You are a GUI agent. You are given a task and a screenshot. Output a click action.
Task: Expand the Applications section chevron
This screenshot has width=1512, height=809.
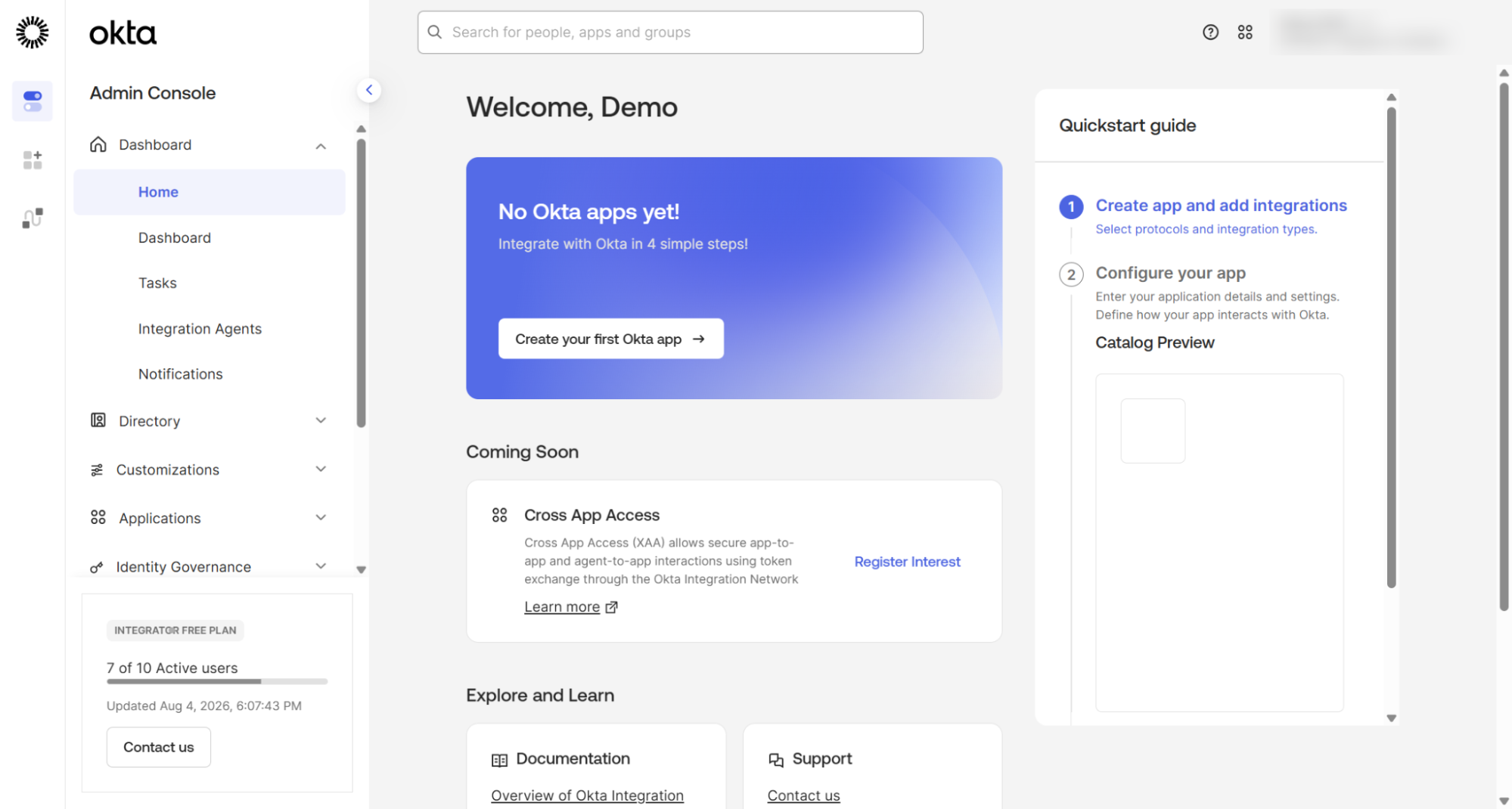(x=321, y=518)
